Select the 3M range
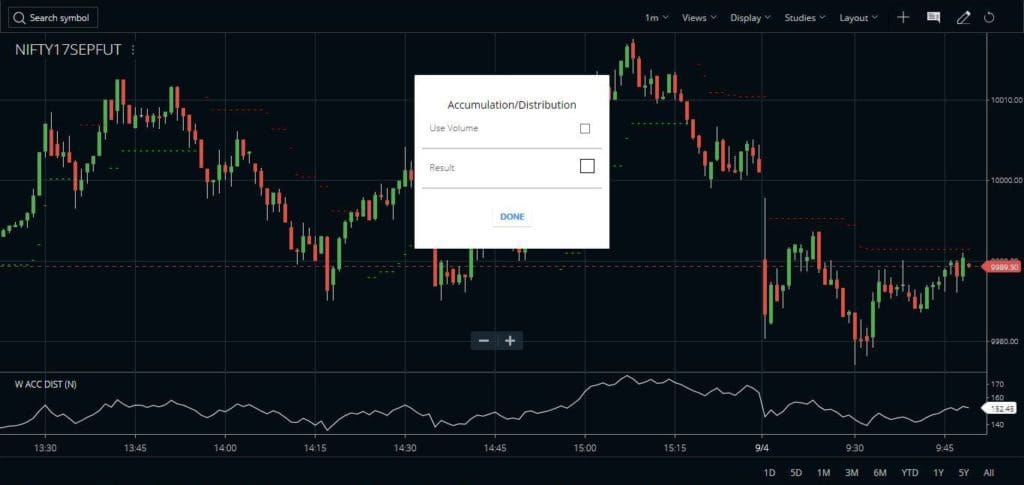Viewport: 1024px width, 485px height. [x=851, y=473]
